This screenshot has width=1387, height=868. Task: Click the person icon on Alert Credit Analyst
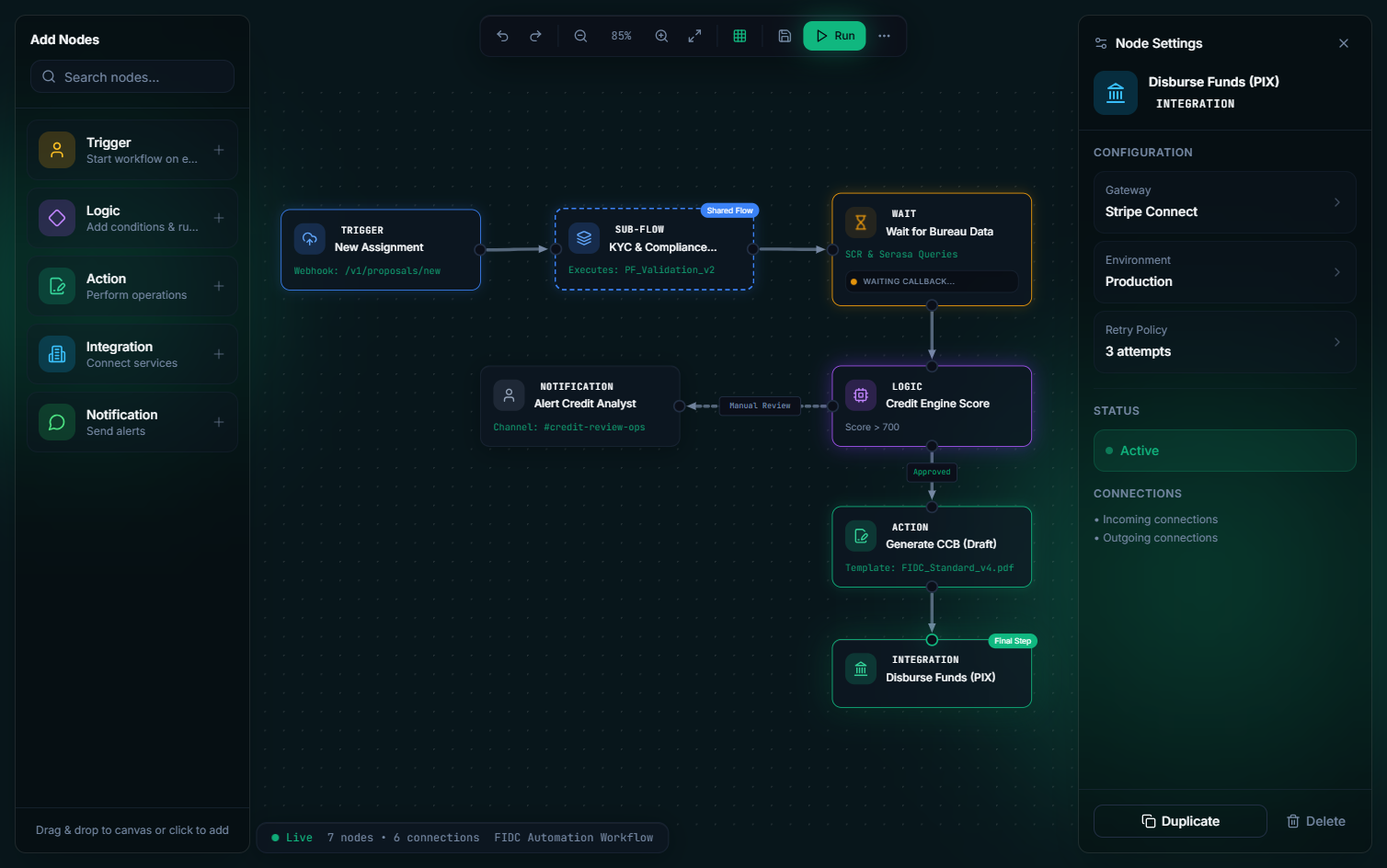[x=509, y=394]
